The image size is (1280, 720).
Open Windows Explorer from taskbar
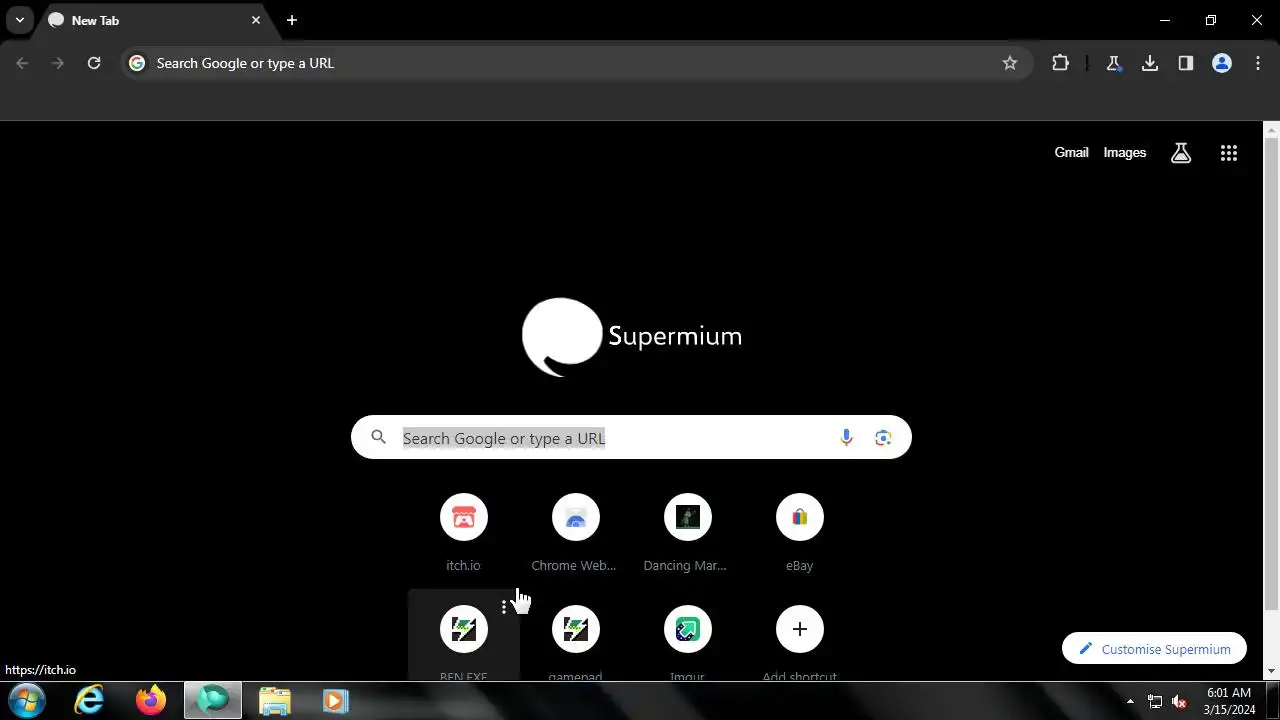(x=274, y=700)
